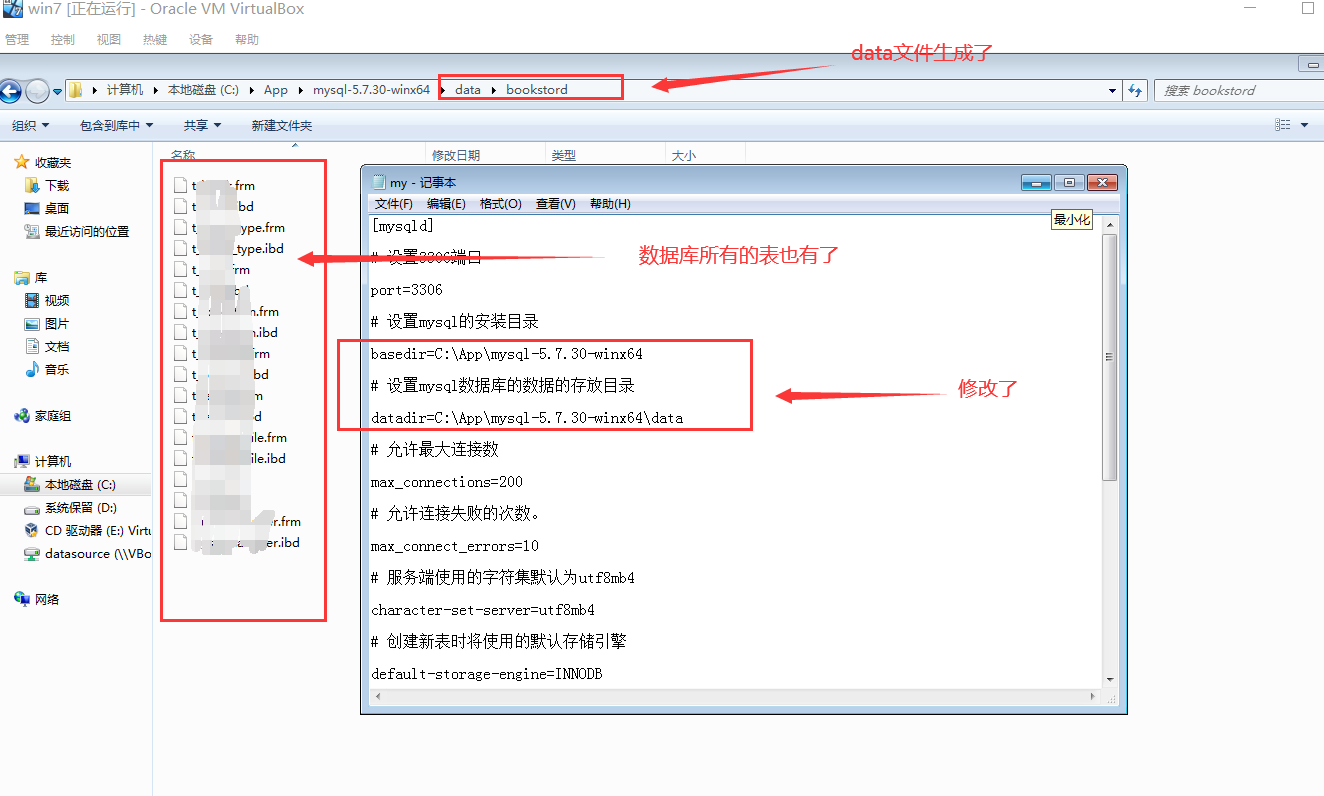Select 本地磁盘 (C:) breadcrumb segment
The image size is (1324, 796).
[x=203, y=90]
